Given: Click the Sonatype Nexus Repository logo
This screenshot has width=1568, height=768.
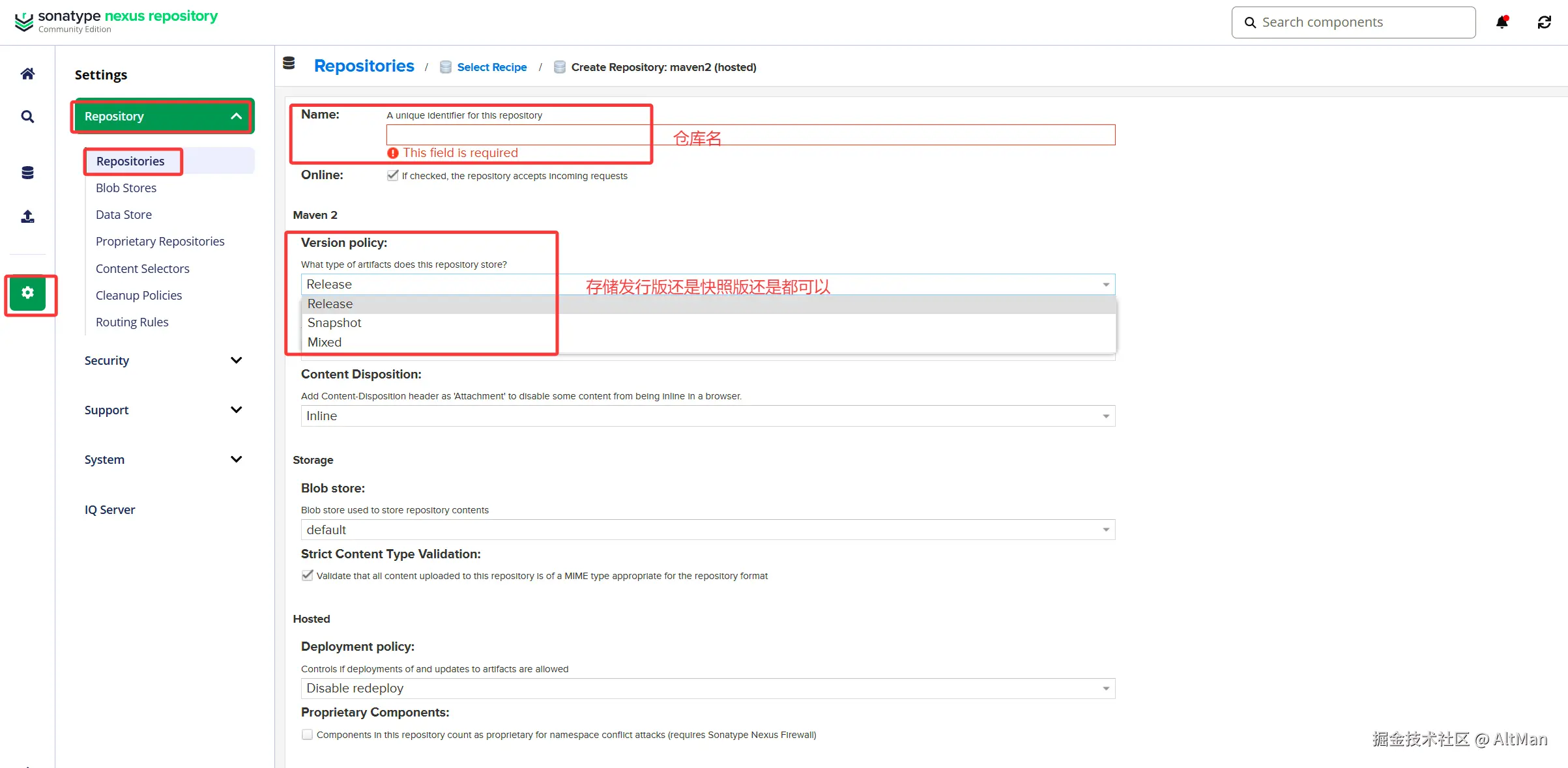Looking at the screenshot, I should [x=116, y=21].
